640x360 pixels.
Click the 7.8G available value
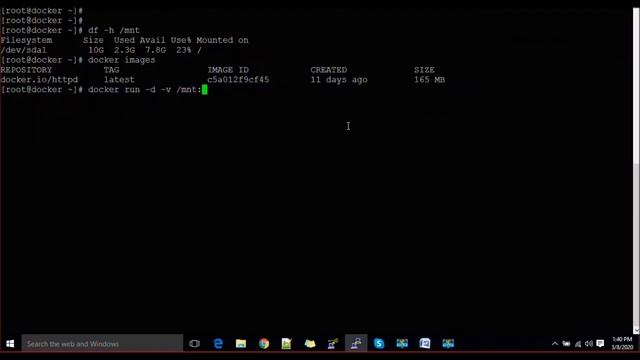click(156, 50)
